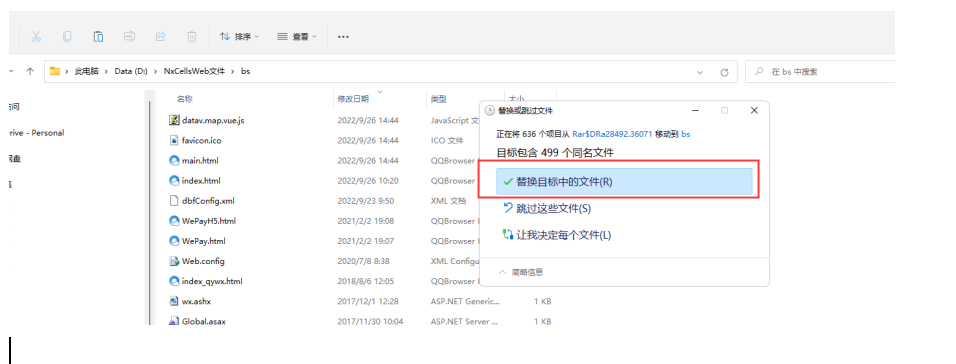This screenshot has width=956, height=364.
Task: Click the Delete trash icon
Action: click(191, 37)
